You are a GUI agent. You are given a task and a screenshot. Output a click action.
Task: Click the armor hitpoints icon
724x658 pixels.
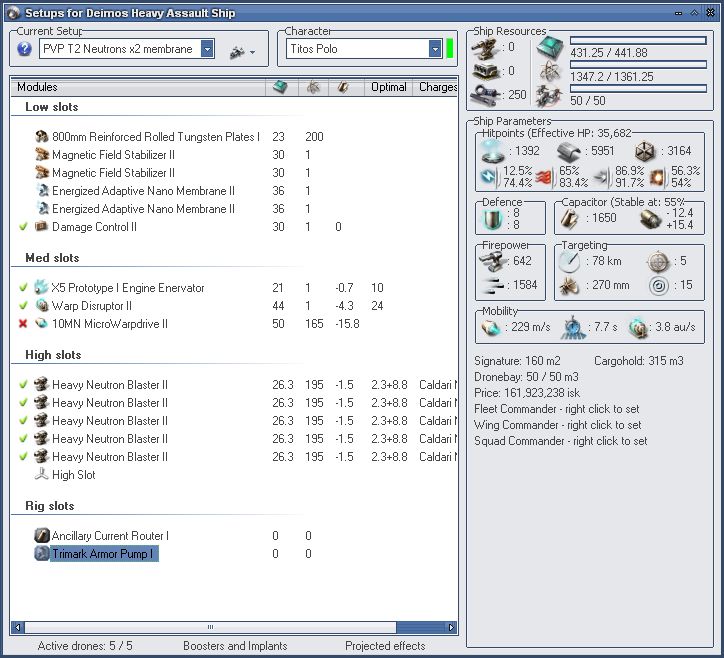click(x=568, y=151)
